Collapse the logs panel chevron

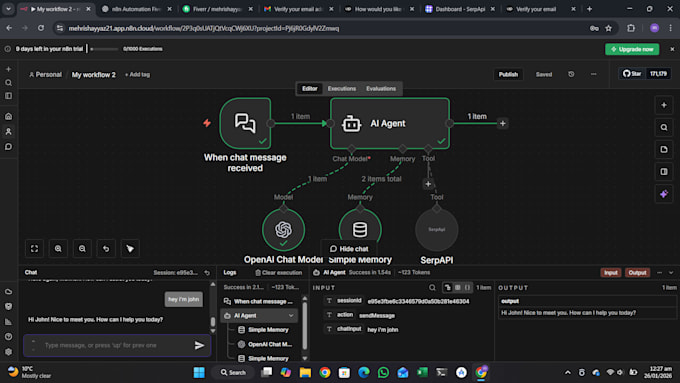click(x=671, y=272)
